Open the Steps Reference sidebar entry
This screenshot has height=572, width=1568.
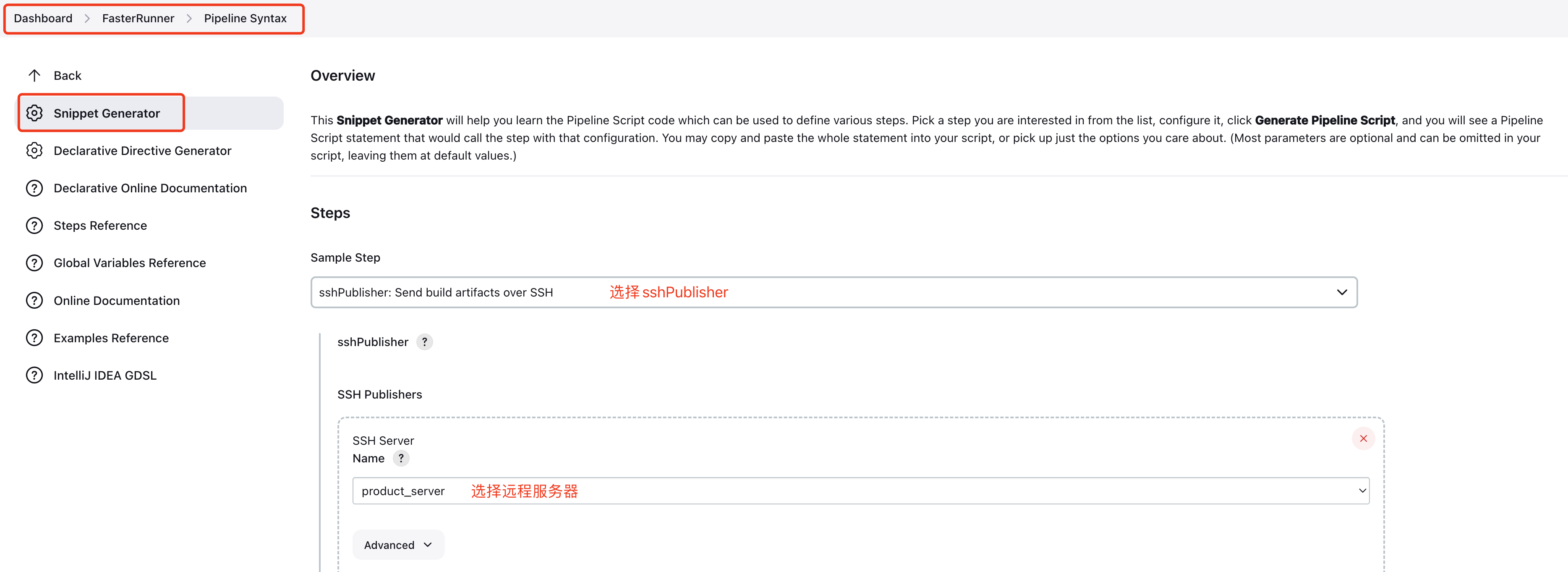(x=100, y=226)
